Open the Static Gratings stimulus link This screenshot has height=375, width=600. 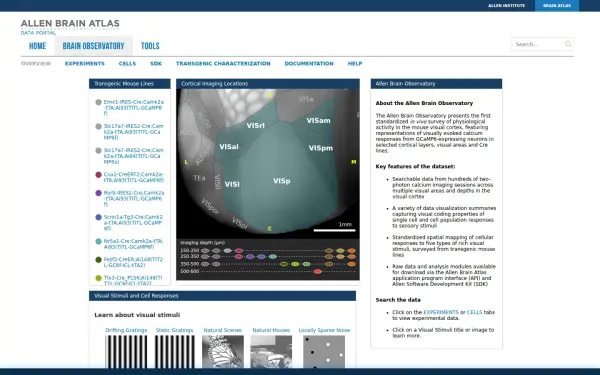(x=174, y=330)
